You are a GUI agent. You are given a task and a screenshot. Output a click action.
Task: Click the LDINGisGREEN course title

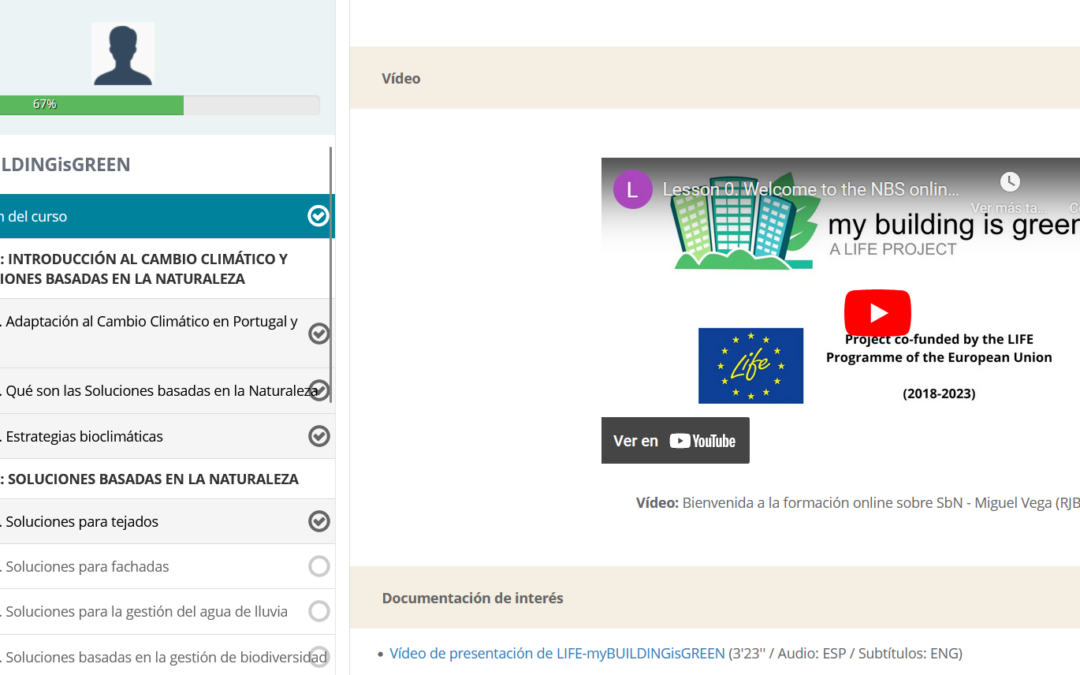[x=65, y=165]
